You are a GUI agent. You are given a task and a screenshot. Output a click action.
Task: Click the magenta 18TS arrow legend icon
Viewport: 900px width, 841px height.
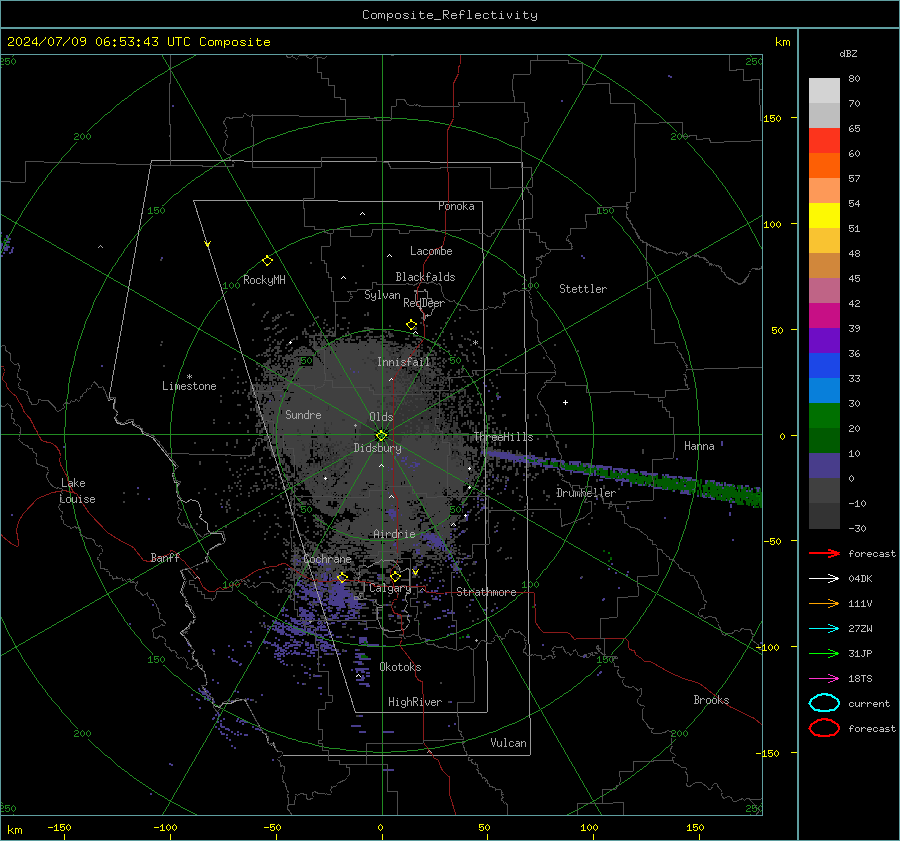[824, 679]
